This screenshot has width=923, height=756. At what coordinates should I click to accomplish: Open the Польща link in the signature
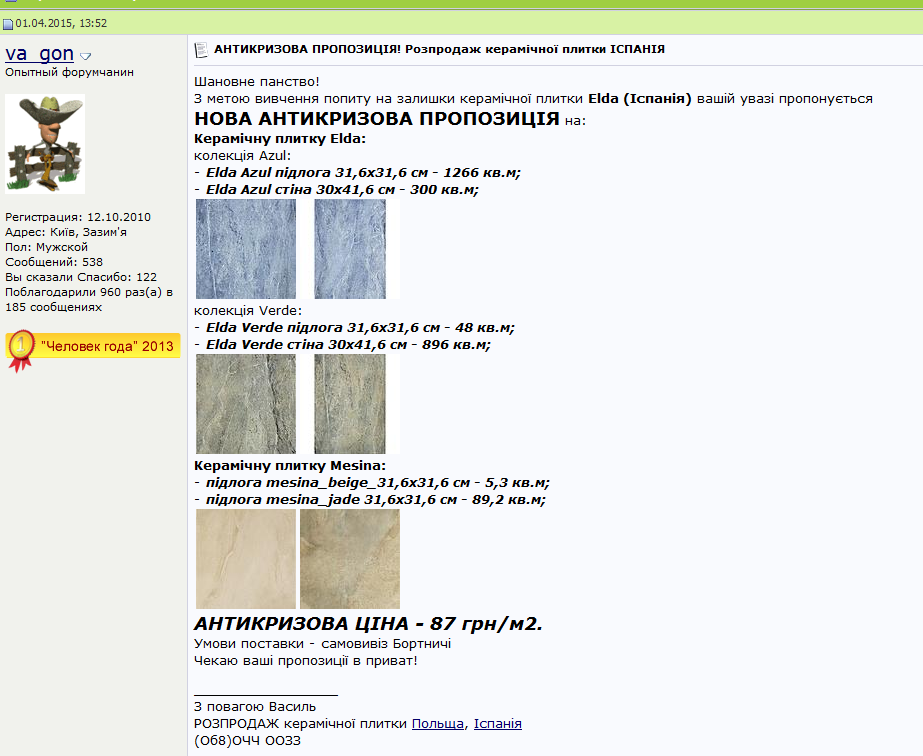tap(437, 724)
